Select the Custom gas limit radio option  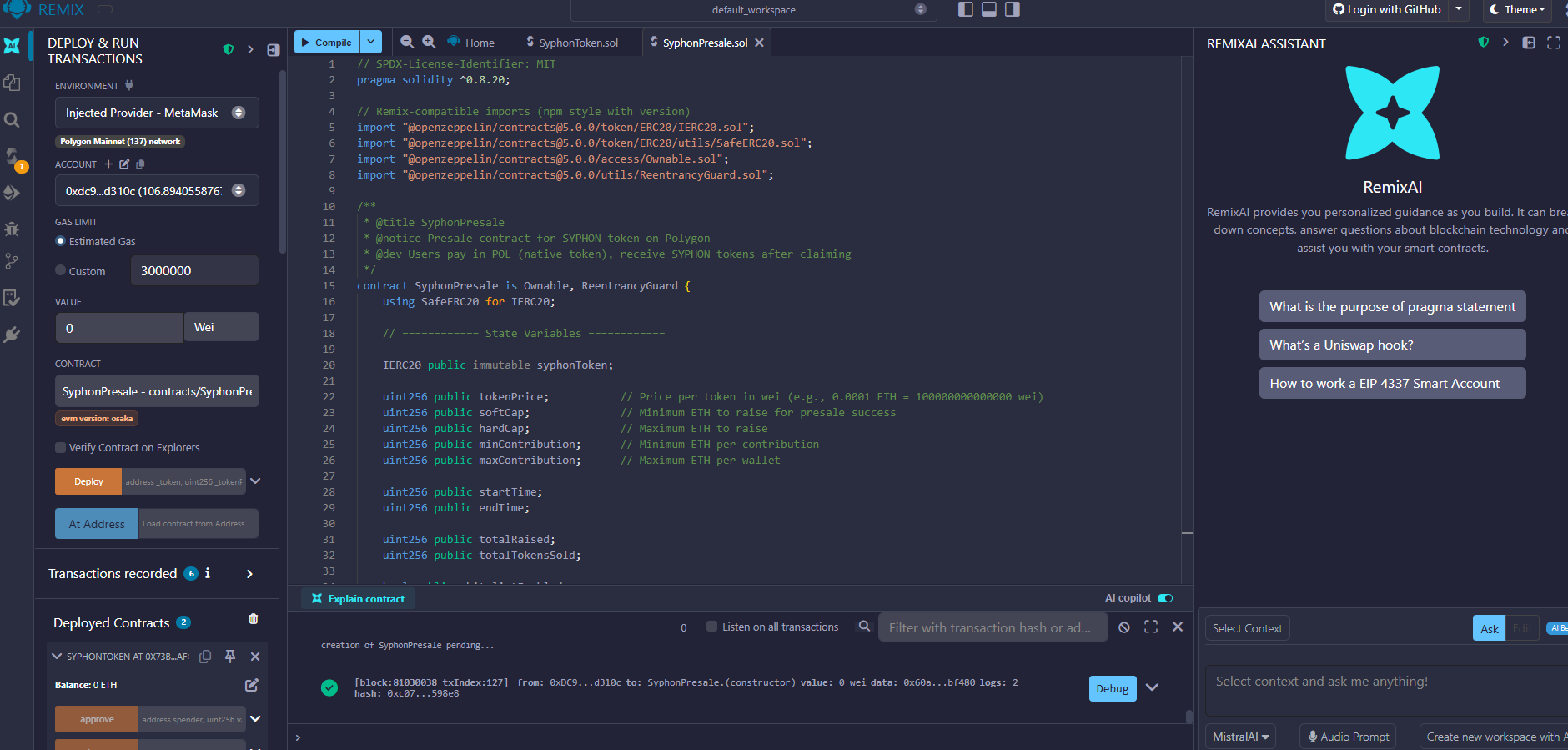point(60,270)
